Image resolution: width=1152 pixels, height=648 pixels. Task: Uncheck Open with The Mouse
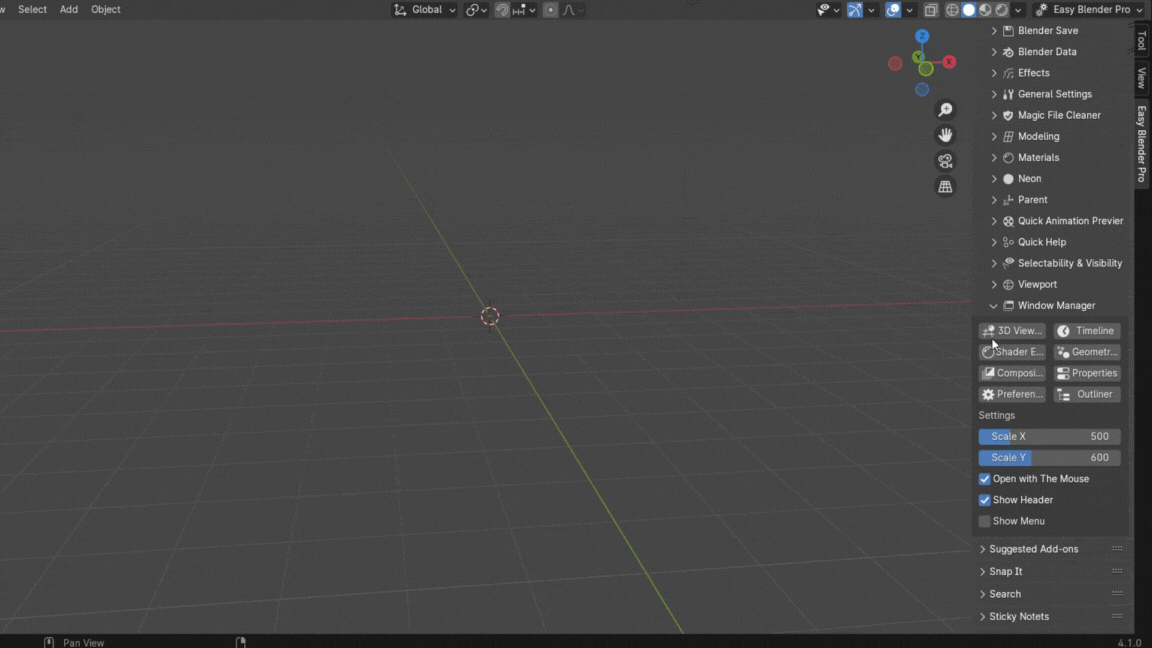coord(985,479)
